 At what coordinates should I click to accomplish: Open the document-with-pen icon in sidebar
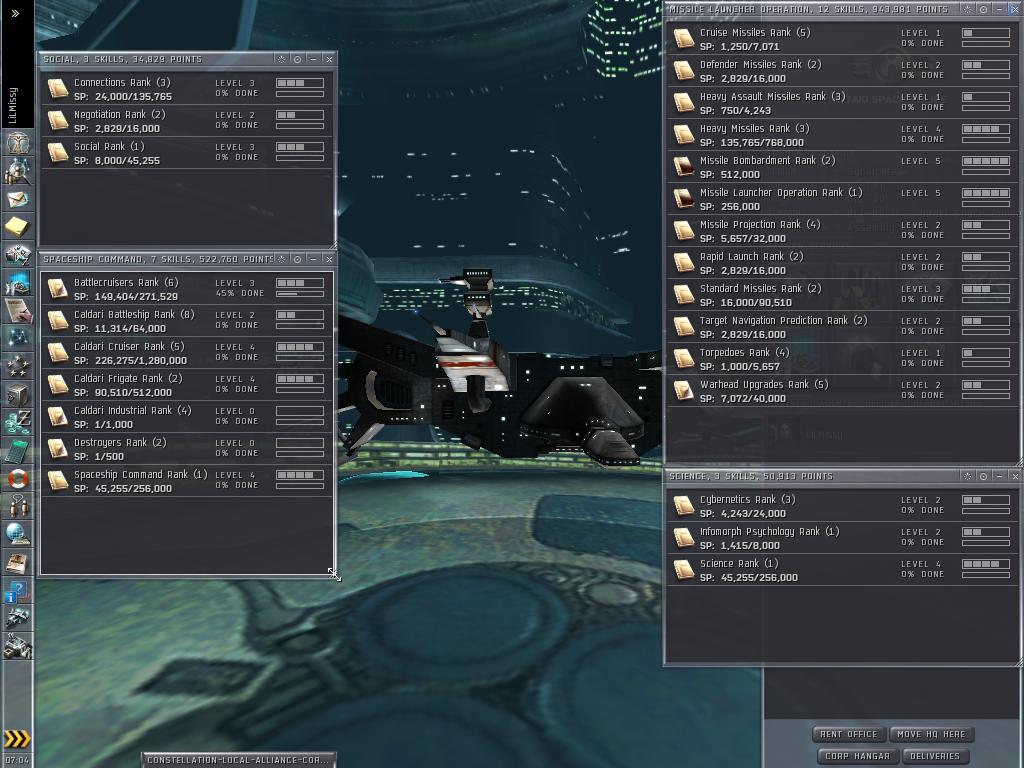17,311
